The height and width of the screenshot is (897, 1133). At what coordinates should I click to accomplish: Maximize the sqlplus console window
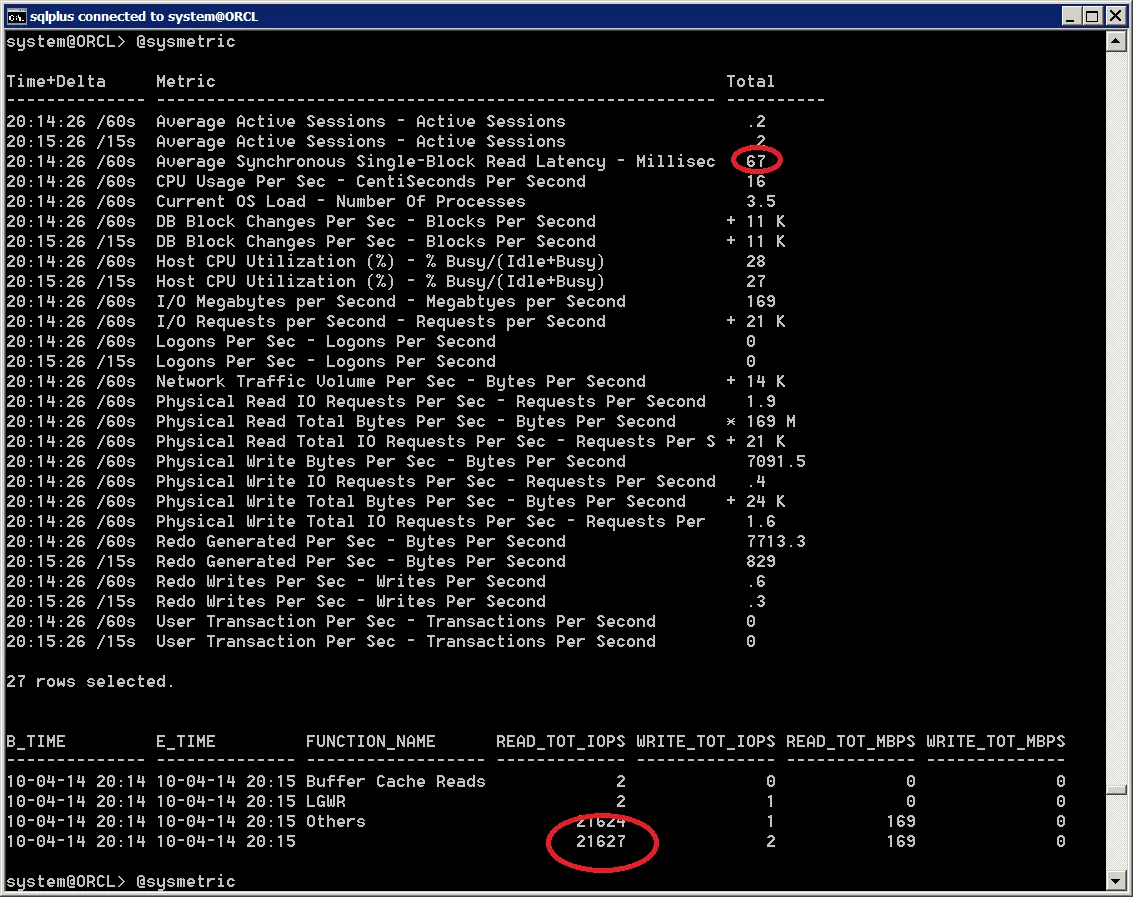coord(1092,16)
